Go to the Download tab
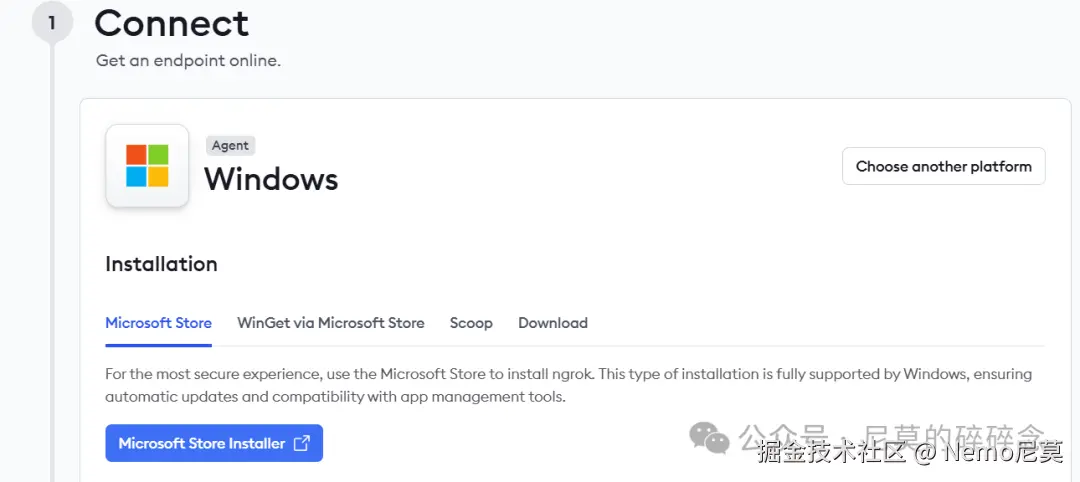 [x=552, y=323]
